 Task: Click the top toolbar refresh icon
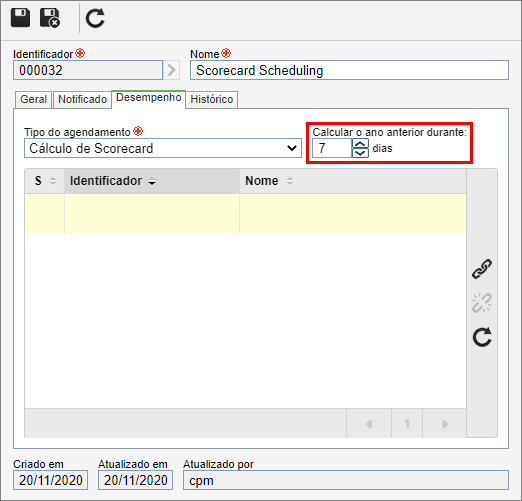95,18
